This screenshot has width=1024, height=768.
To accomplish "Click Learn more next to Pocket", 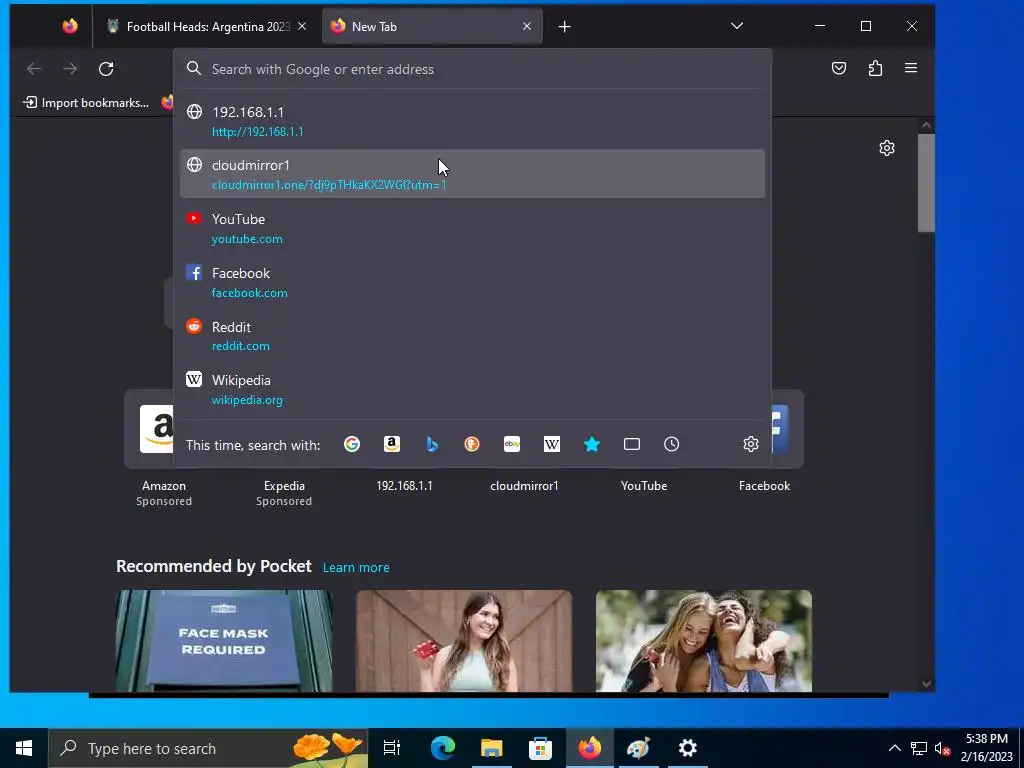I will 356,568.
